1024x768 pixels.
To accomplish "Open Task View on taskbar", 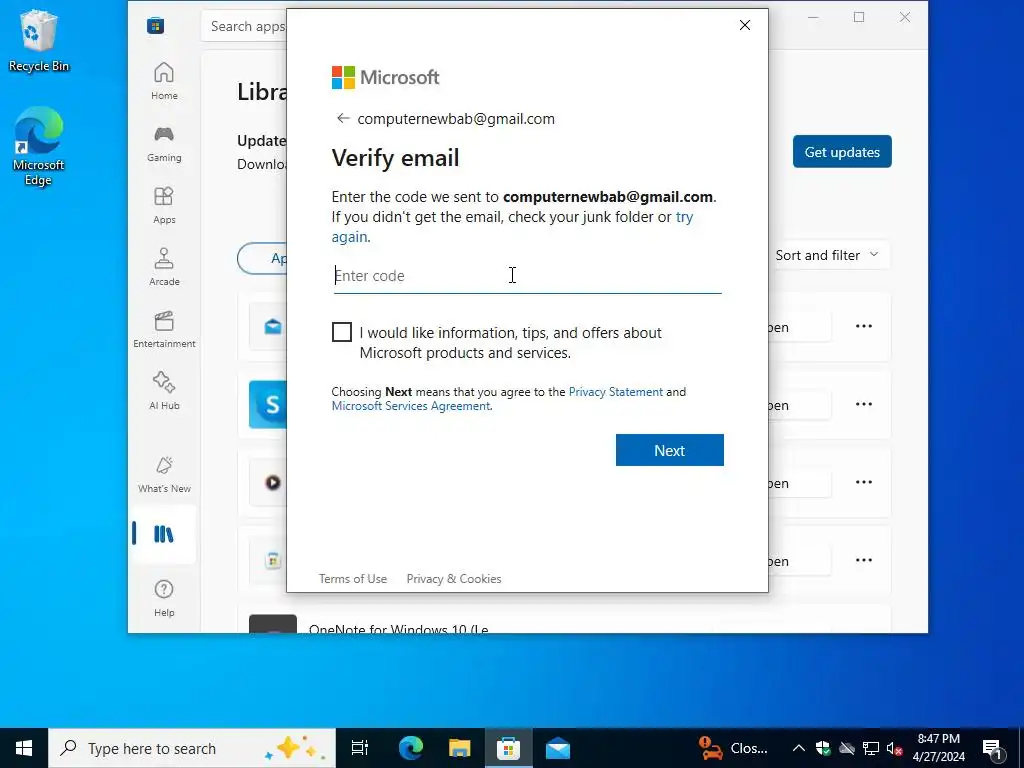I will 360,748.
